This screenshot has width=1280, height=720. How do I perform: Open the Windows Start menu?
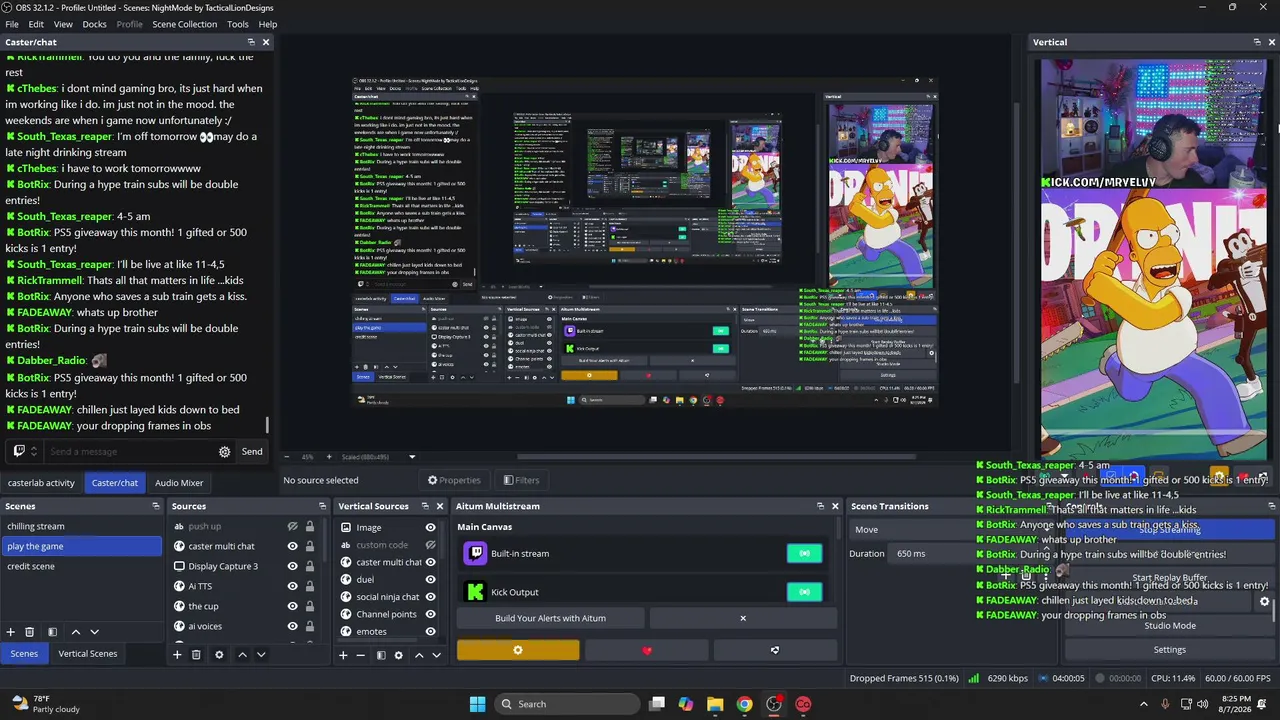coord(477,704)
